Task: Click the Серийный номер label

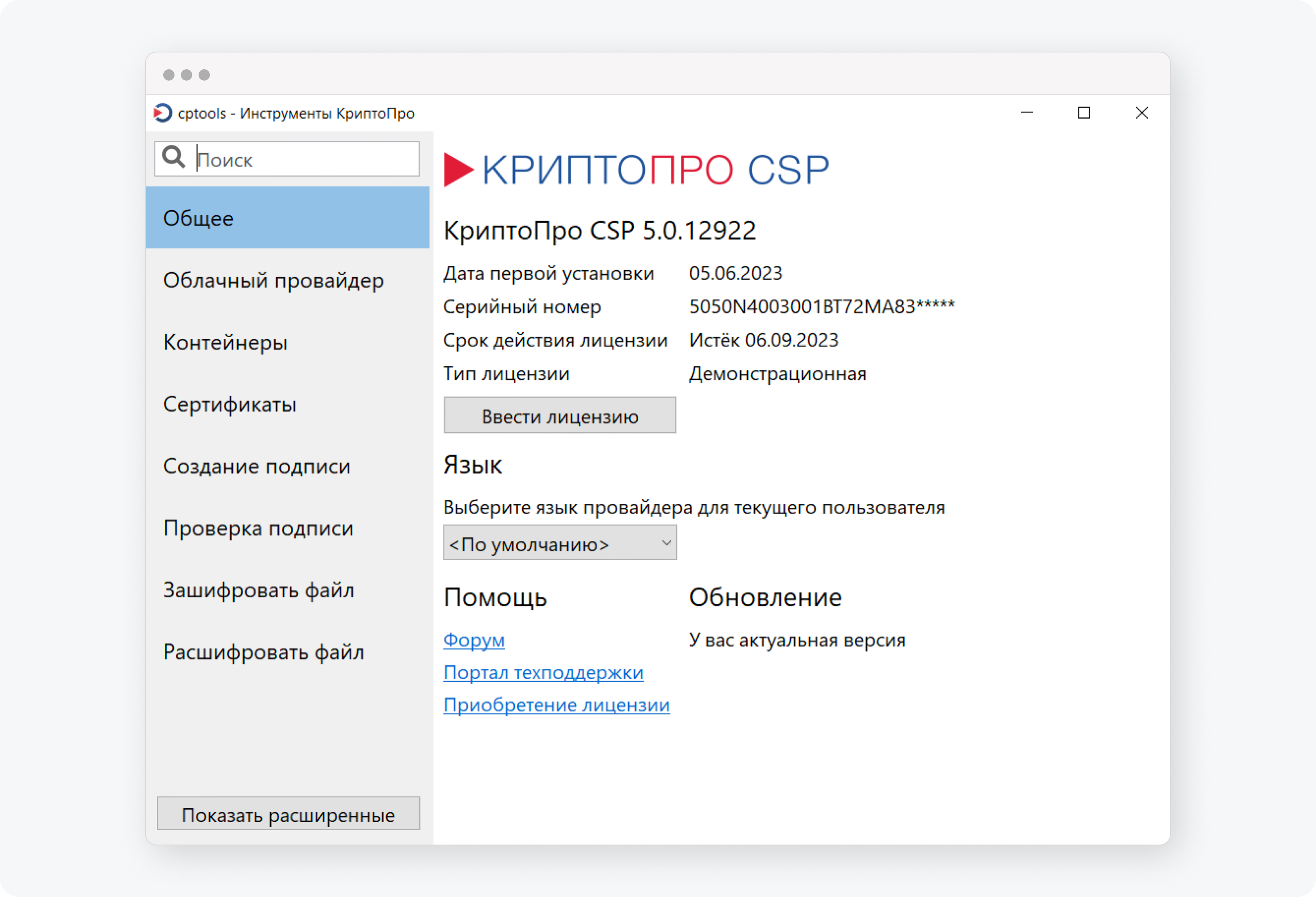Action: tap(522, 307)
